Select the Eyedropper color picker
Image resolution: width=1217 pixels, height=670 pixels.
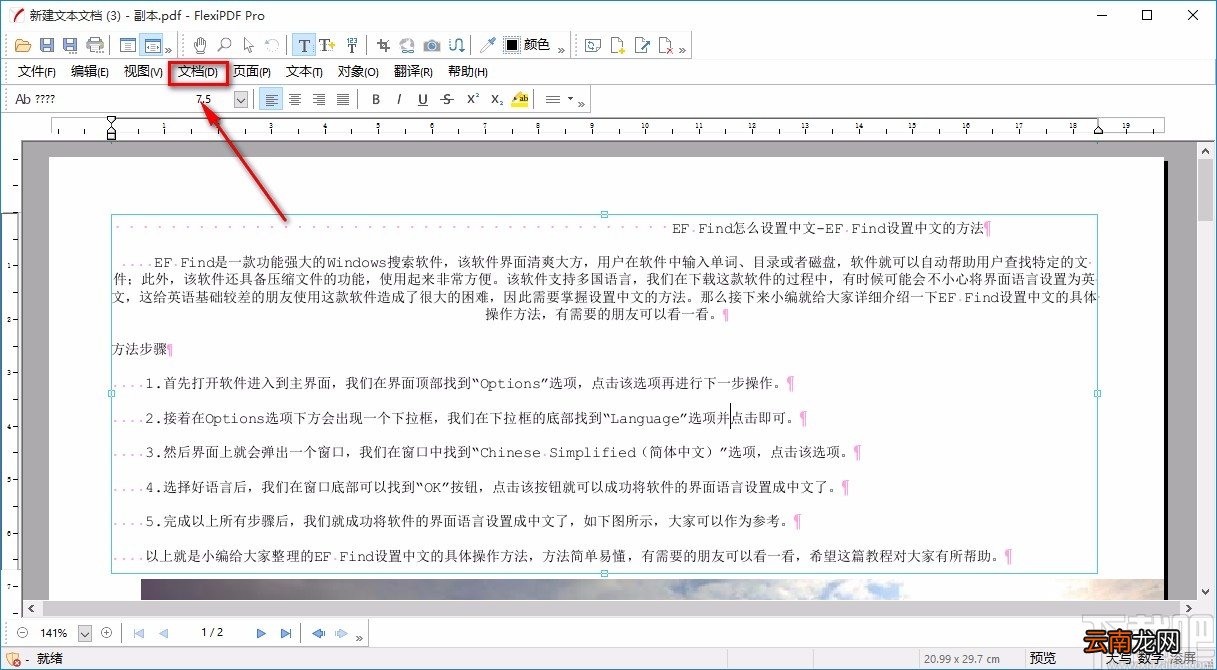[x=487, y=45]
